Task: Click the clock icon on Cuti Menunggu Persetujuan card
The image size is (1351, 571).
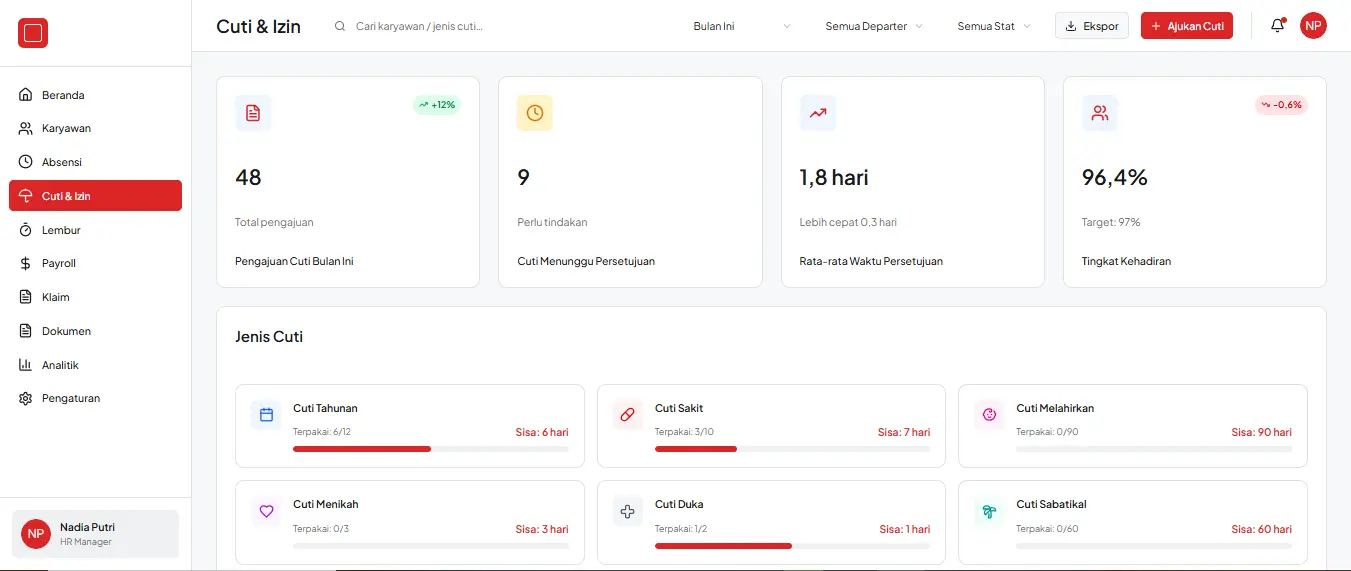Action: 535,113
